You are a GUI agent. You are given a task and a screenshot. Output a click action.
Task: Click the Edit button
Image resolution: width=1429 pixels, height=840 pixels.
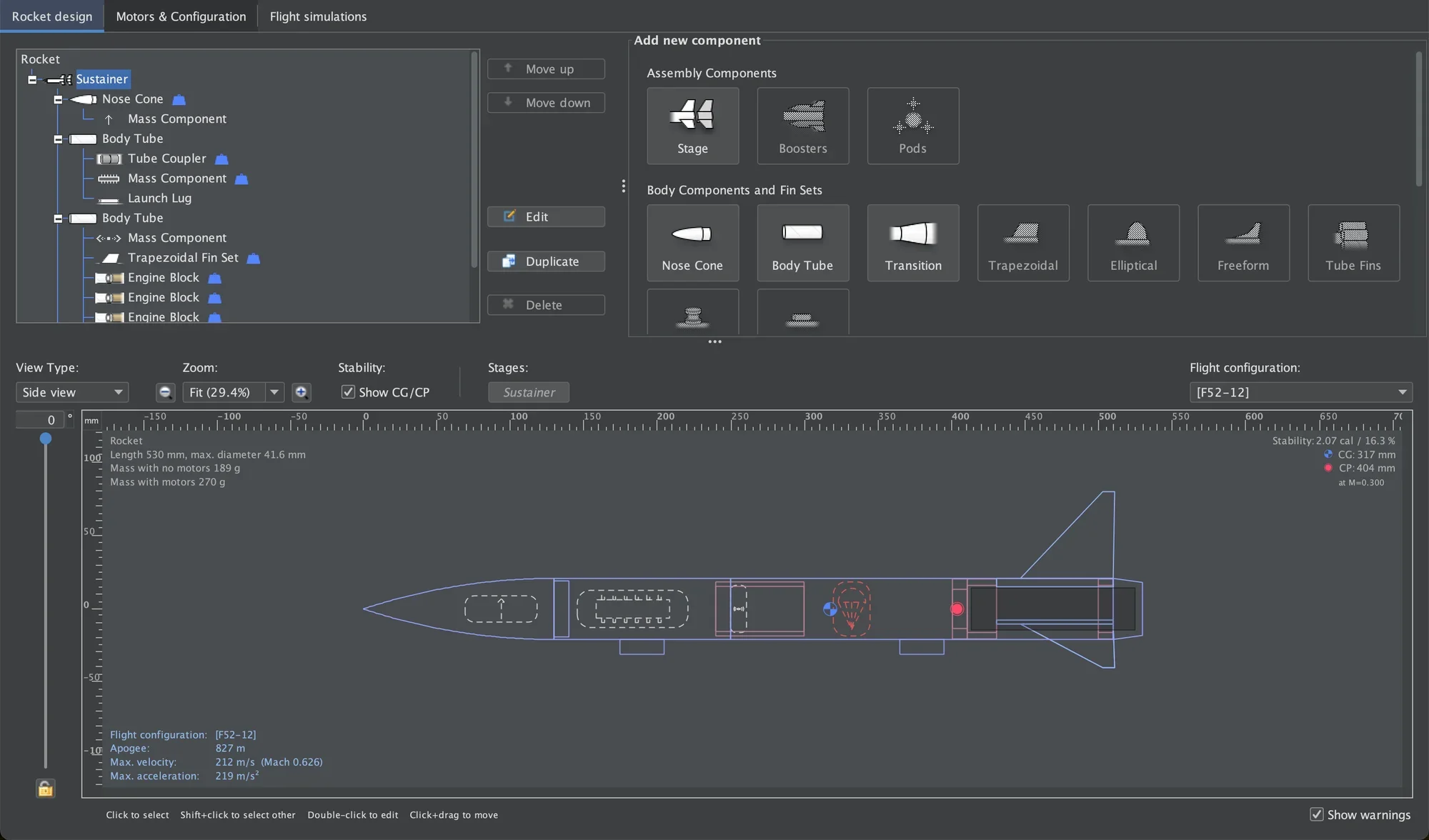click(546, 216)
